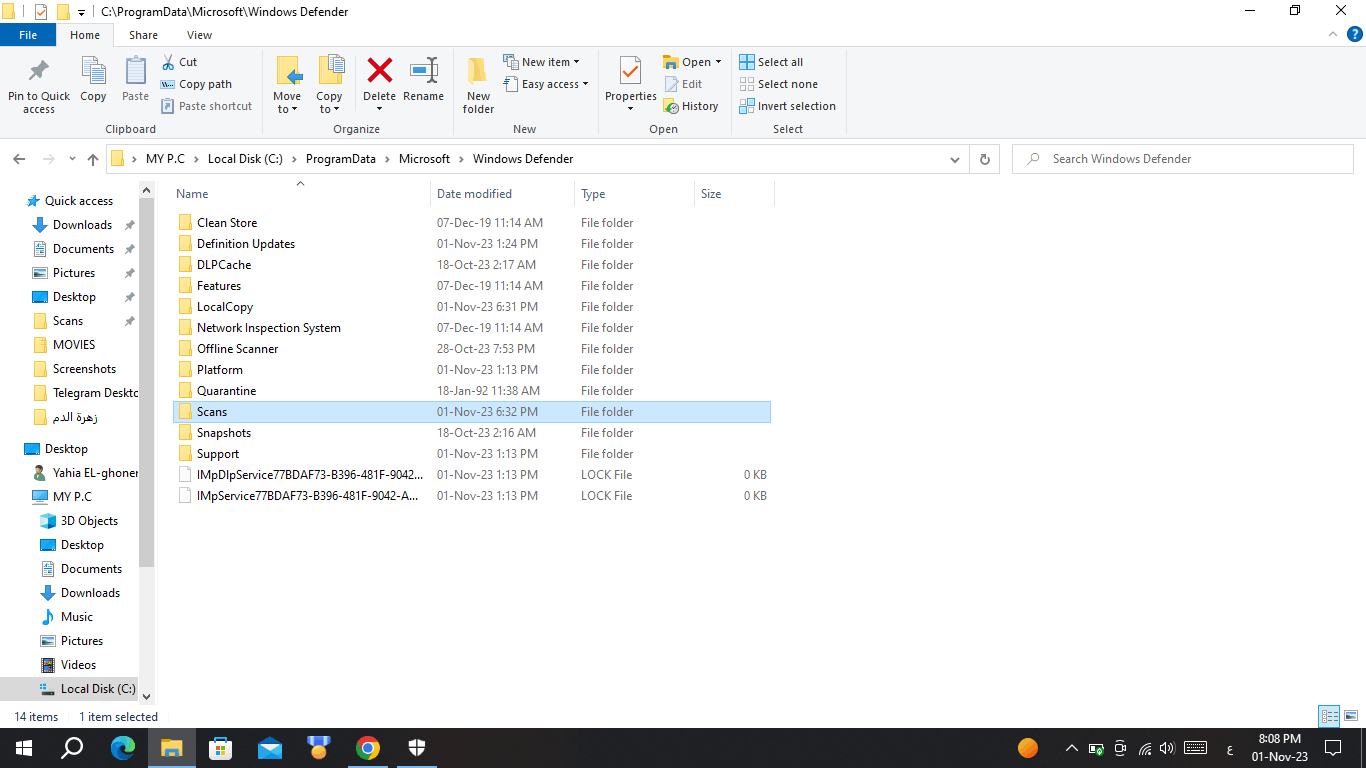Select 3D Objects under MY P.C
1366x768 pixels.
tap(89, 521)
